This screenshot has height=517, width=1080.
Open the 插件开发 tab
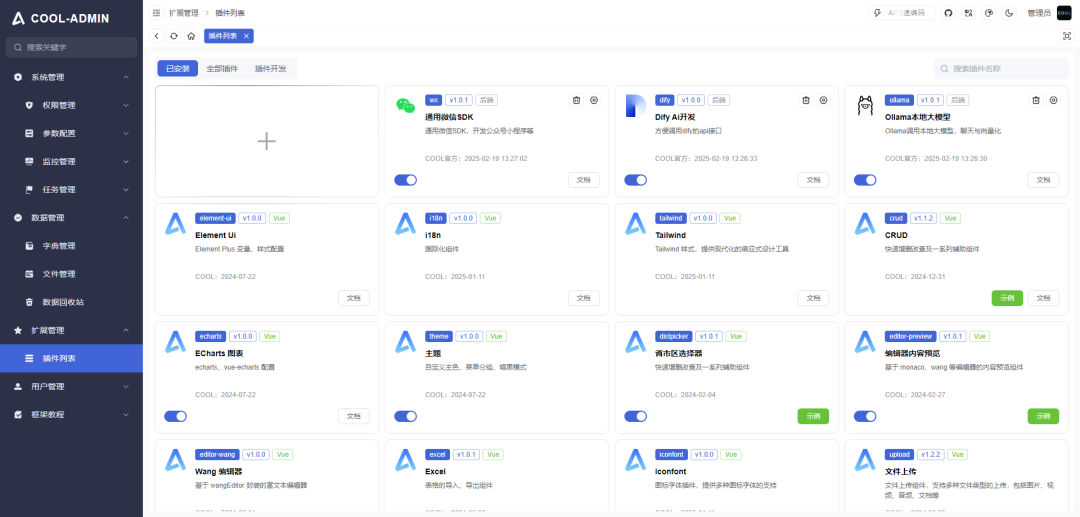tap(270, 68)
